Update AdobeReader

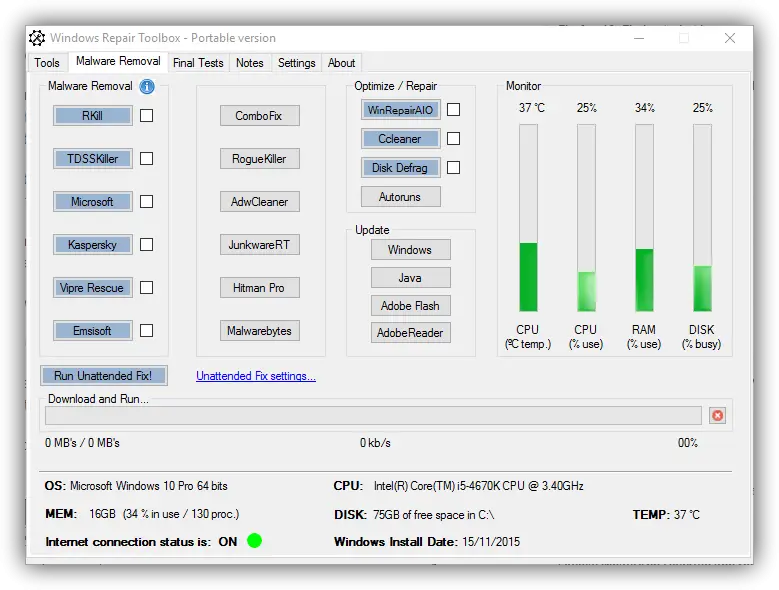pos(411,333)
